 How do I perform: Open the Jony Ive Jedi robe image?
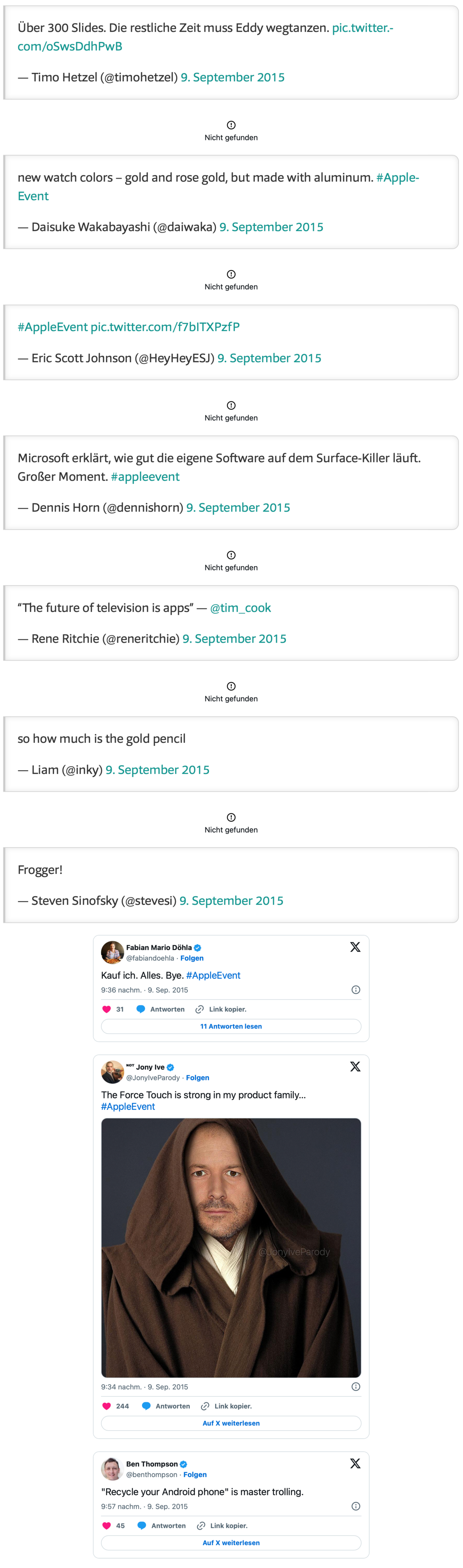(231, 1247)
